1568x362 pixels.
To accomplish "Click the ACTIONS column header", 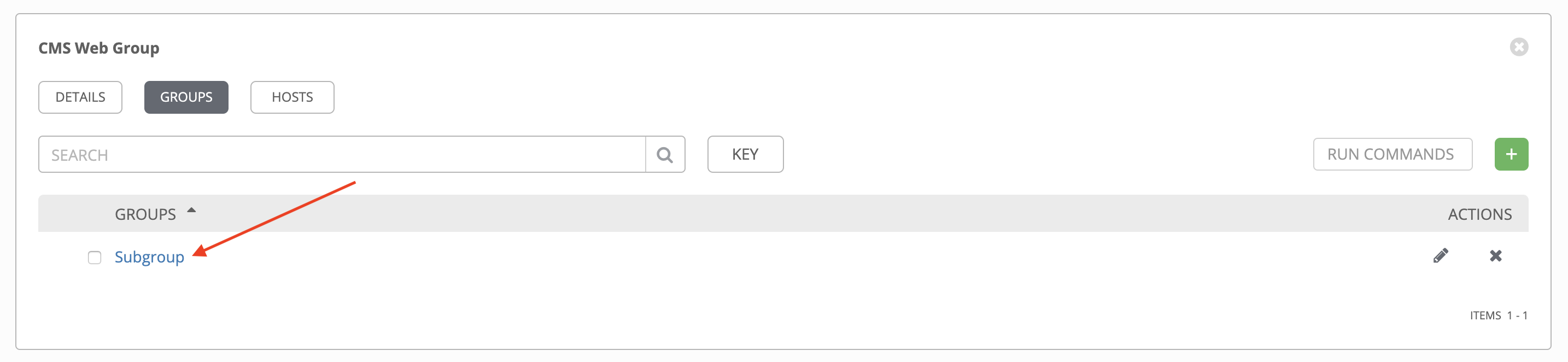I will point(1479,214).
